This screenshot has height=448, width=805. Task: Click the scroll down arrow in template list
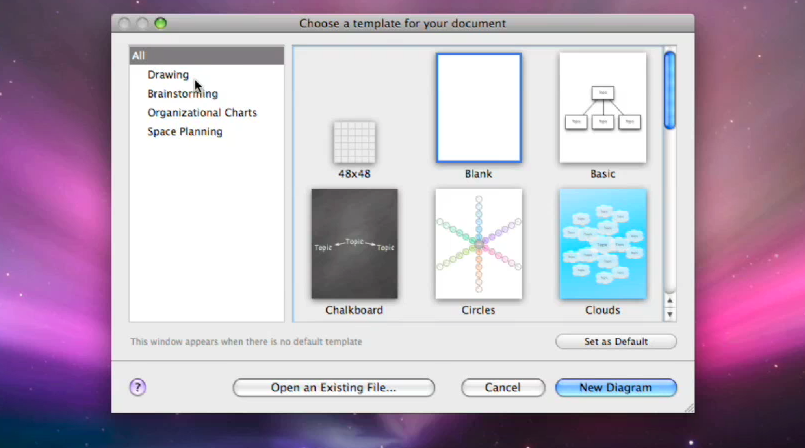tap(670, 315)
